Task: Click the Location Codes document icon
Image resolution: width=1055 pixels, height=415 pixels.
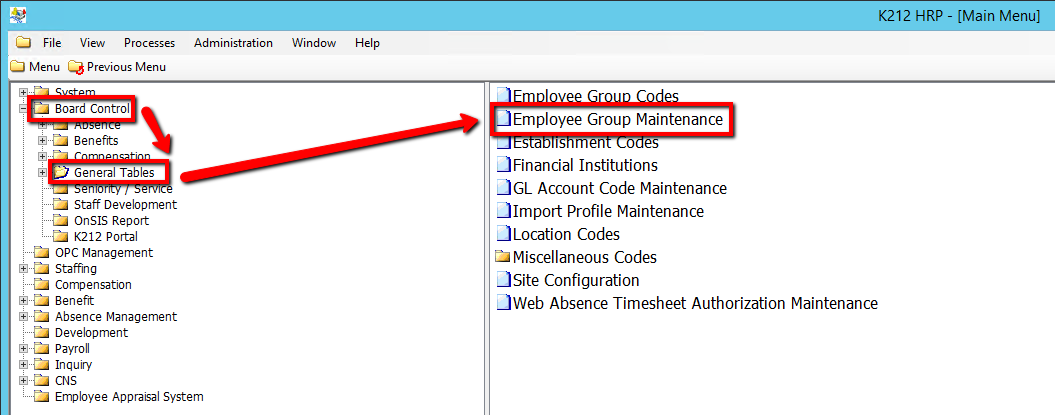Action: [x=503, y=234]
